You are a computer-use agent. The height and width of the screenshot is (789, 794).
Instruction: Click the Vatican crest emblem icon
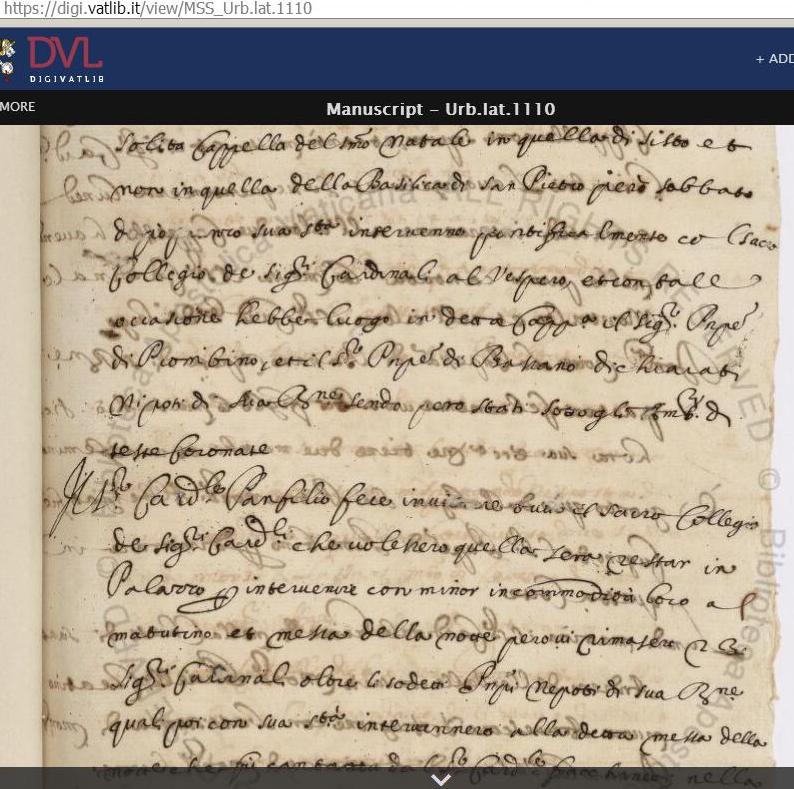tap(7, 60)
